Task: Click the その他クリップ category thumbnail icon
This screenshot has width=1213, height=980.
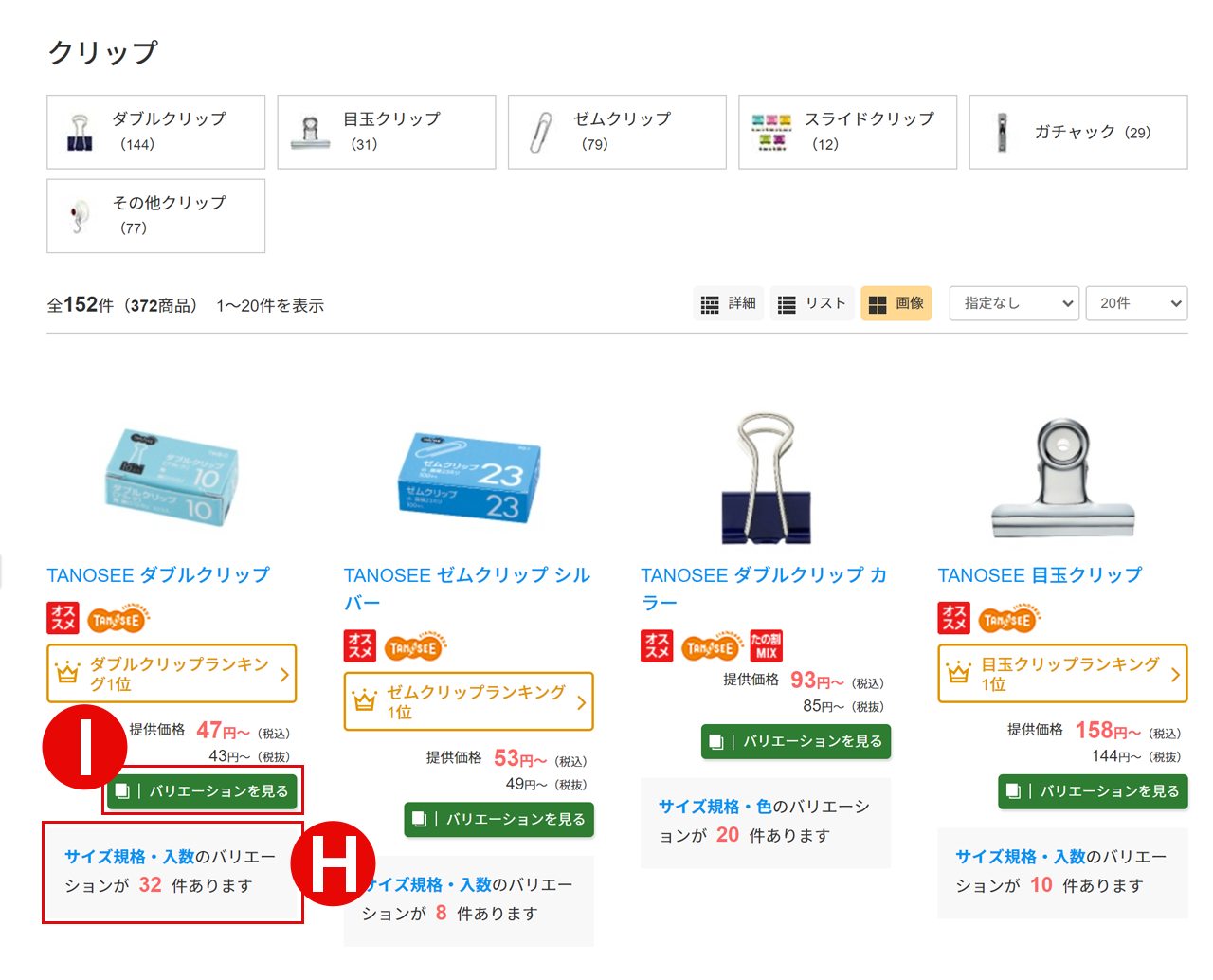Action: pos(80,216)
